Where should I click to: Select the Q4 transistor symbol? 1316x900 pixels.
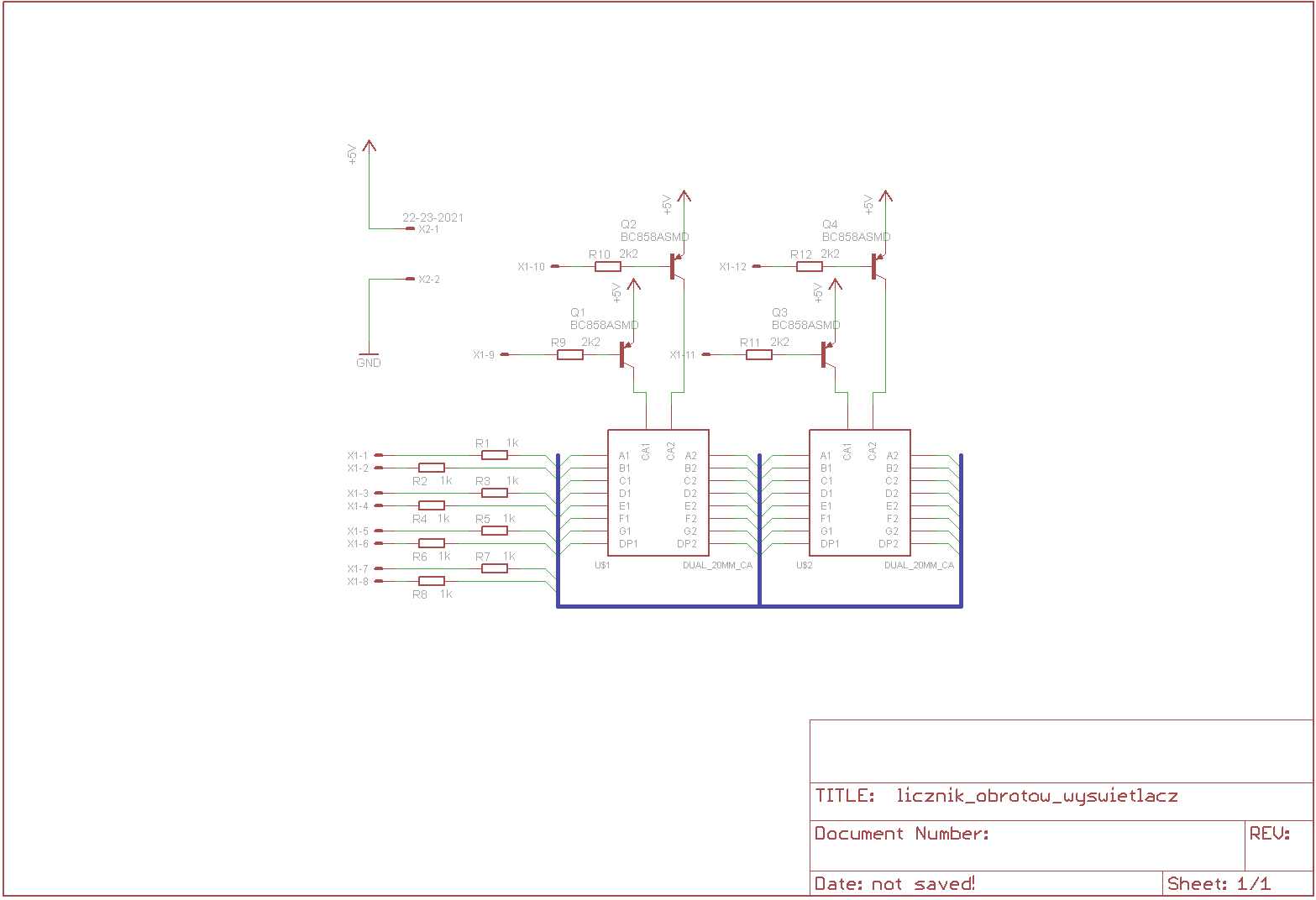click(878, 266)
